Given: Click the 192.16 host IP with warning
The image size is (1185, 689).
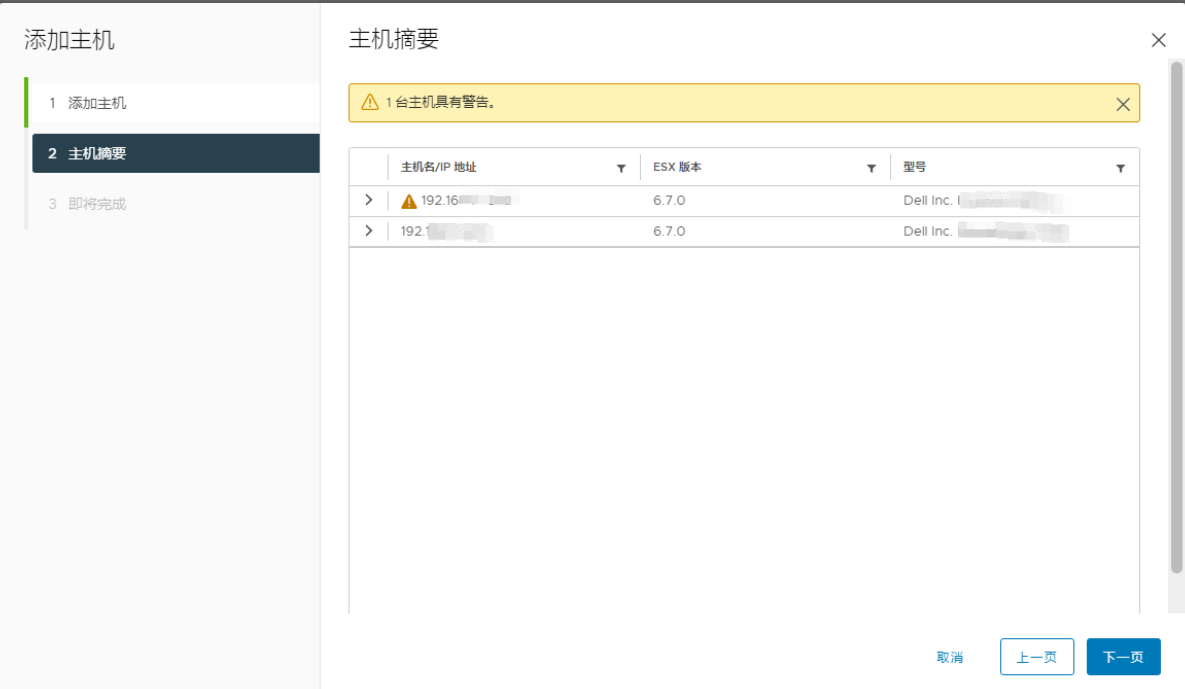Looking at the screenshot, I should (x=466, y=200).
